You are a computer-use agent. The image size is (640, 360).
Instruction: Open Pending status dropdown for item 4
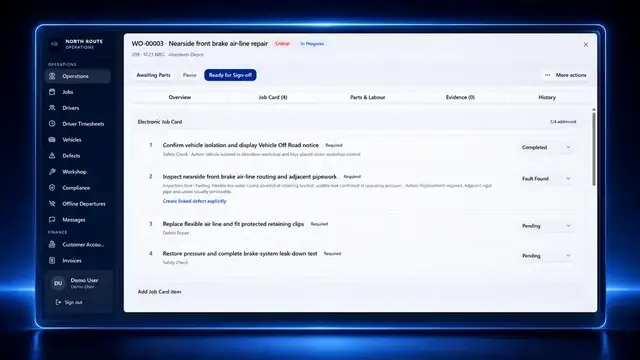tap(546, 256)
